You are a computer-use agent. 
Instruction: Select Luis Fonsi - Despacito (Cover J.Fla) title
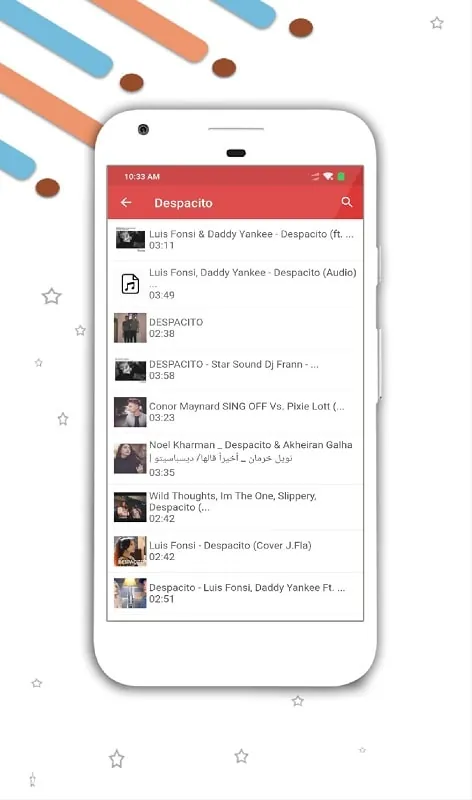coord(230,545)
